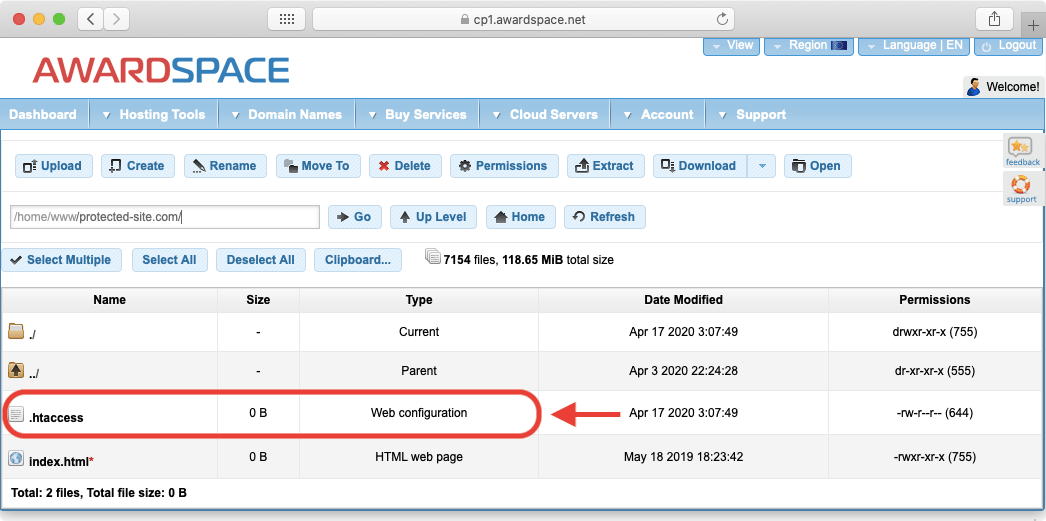Click the .htaccess file icon
1046x521 pixels.
click(16, 414)
